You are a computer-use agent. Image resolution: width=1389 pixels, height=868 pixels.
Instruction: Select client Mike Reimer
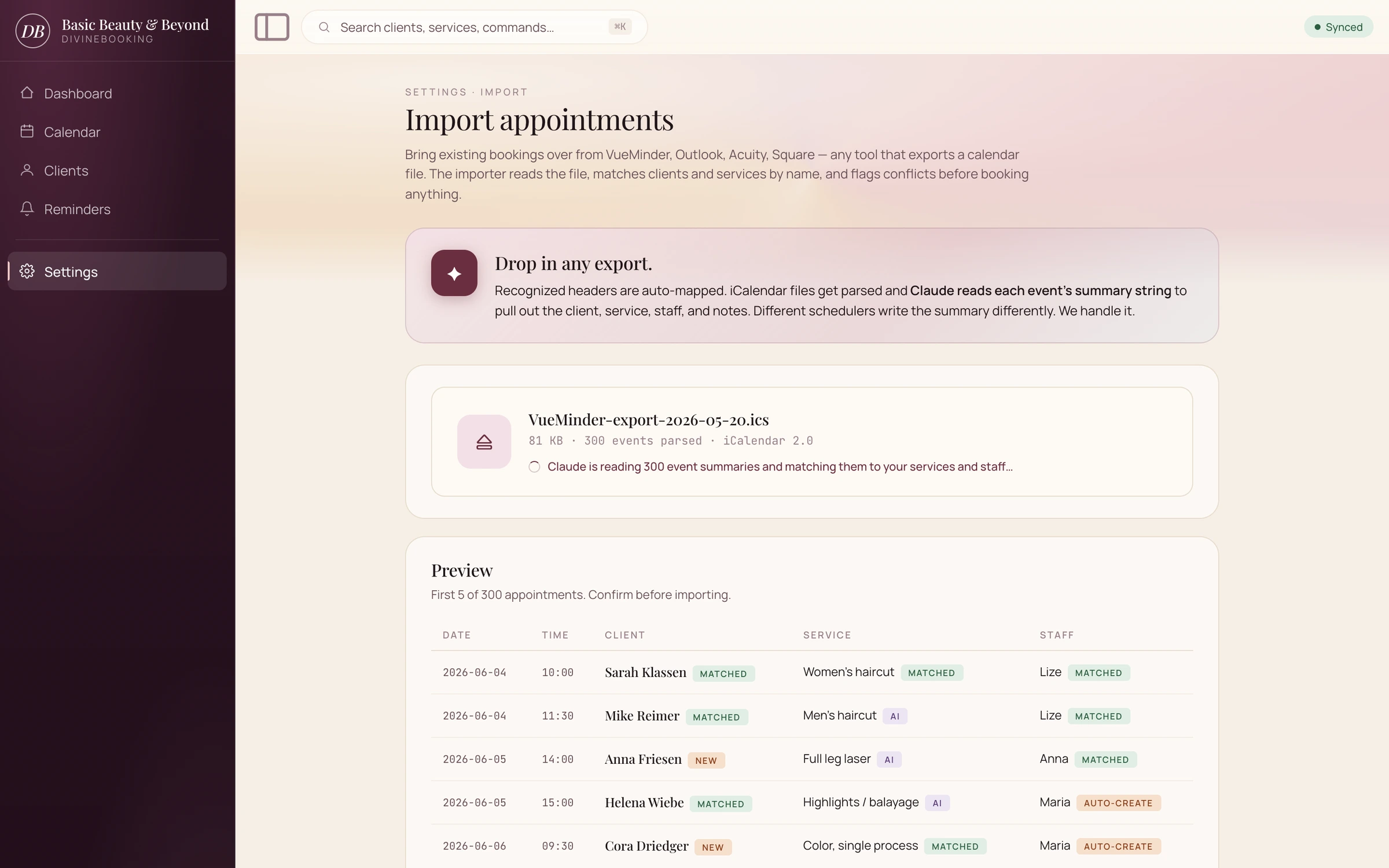[x=642, y=716]
